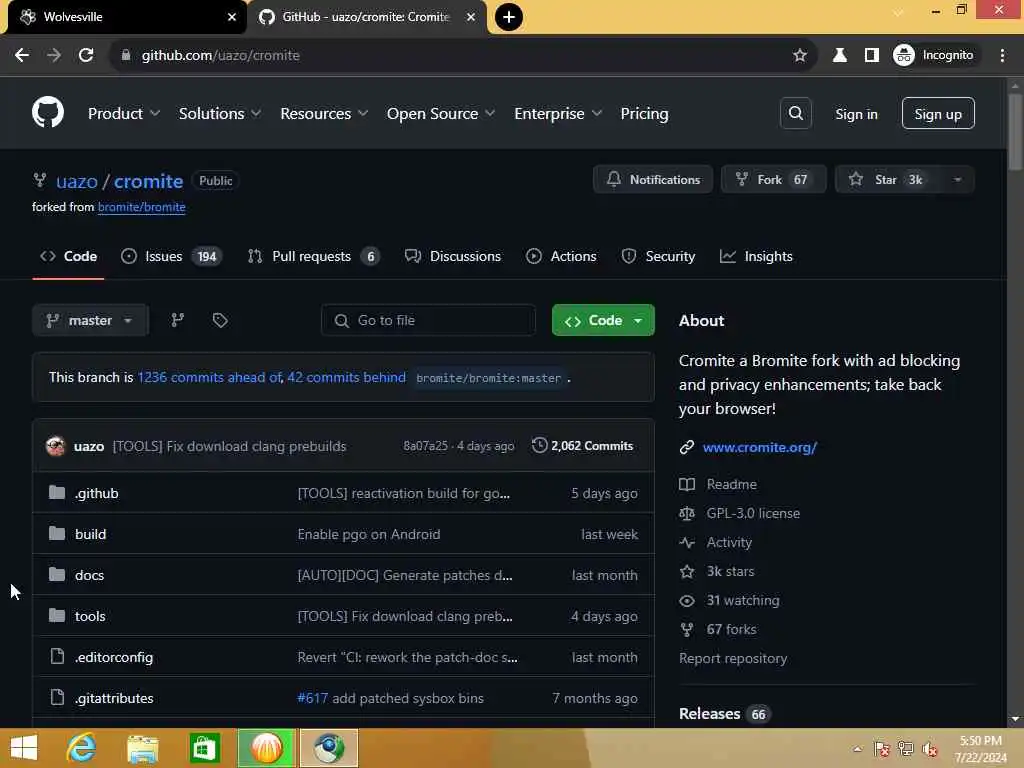Open the Security tab

coord(658,256)
